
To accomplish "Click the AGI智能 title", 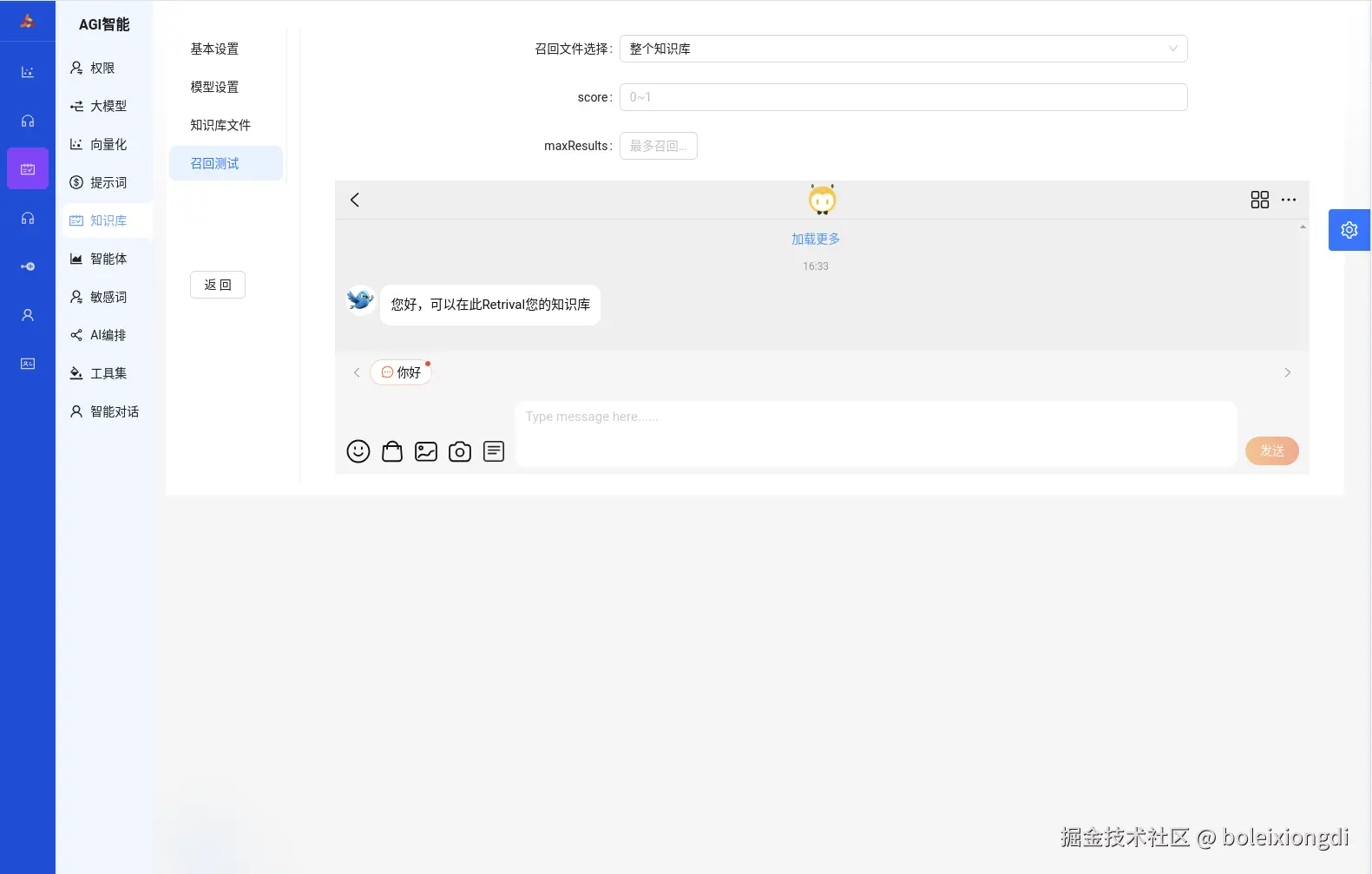I will click(x=104, y=24).
